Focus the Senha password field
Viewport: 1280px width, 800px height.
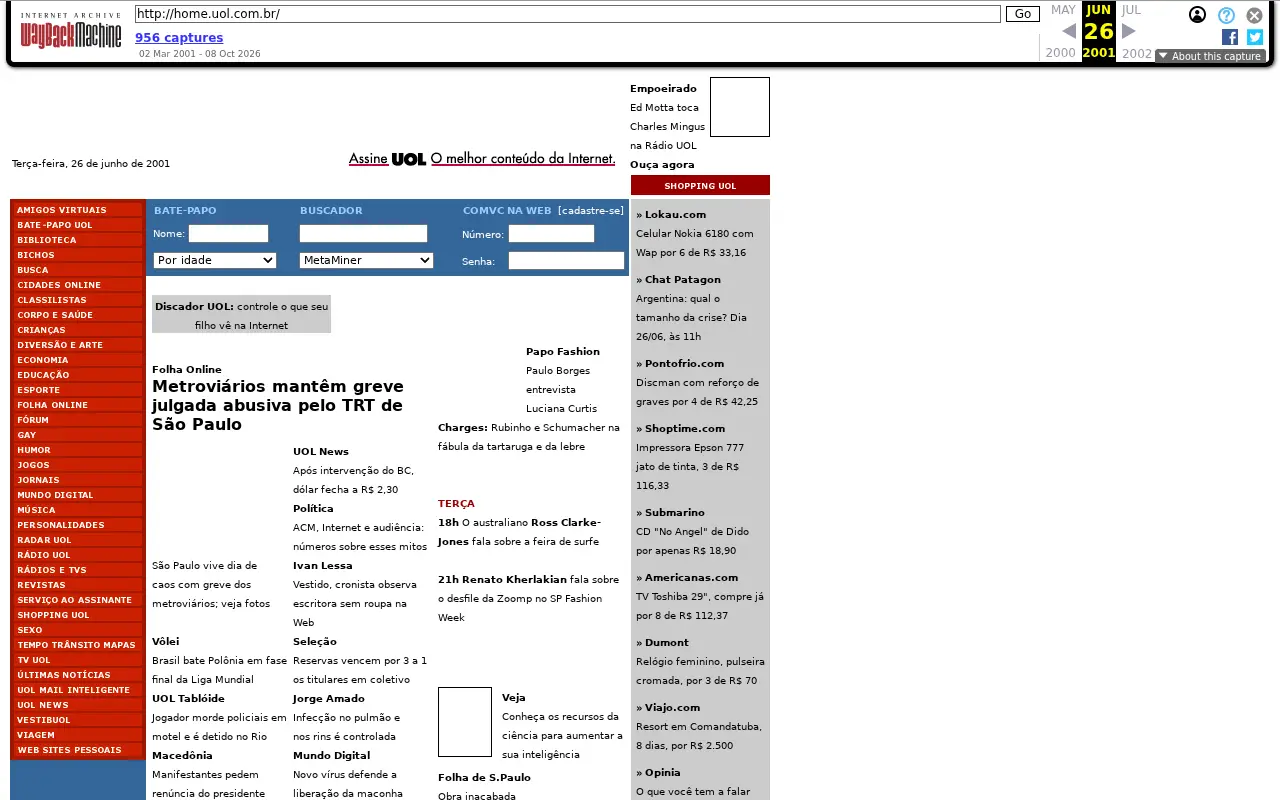click(566, 261)
